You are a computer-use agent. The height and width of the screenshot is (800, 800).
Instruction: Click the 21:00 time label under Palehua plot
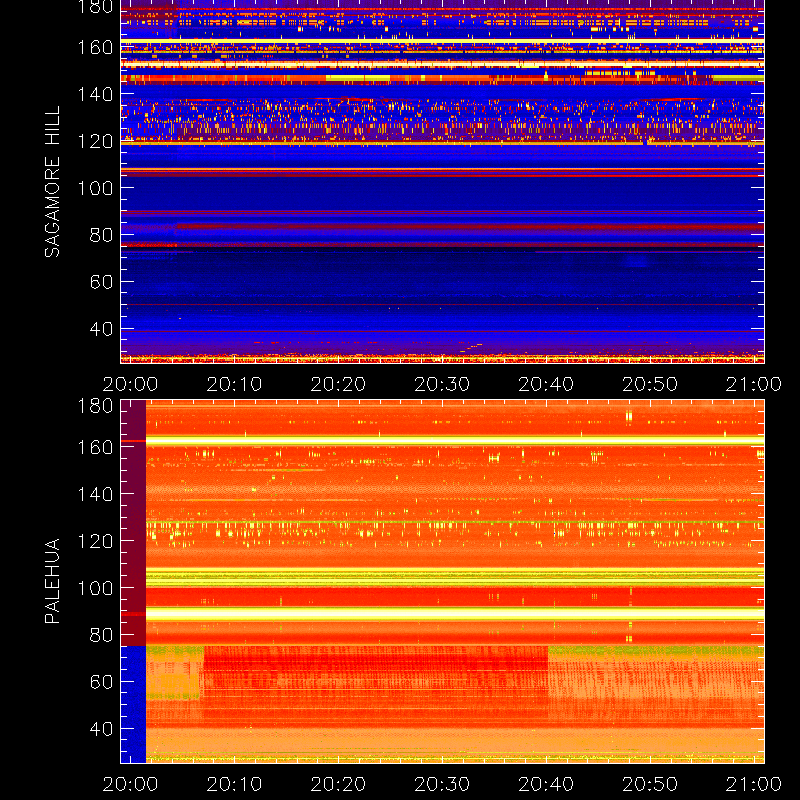coord(754,784)
